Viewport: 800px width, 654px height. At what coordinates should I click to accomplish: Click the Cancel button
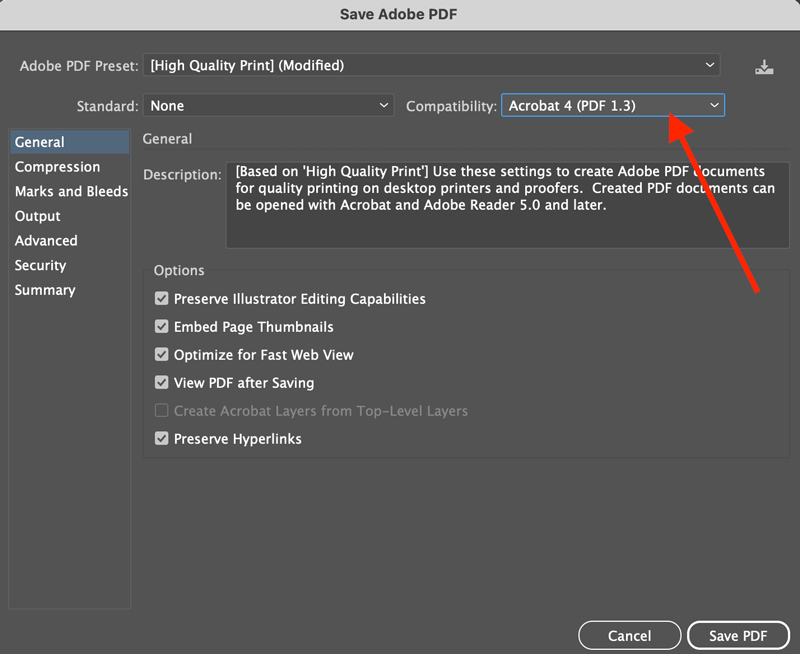(x=629, y=635)
